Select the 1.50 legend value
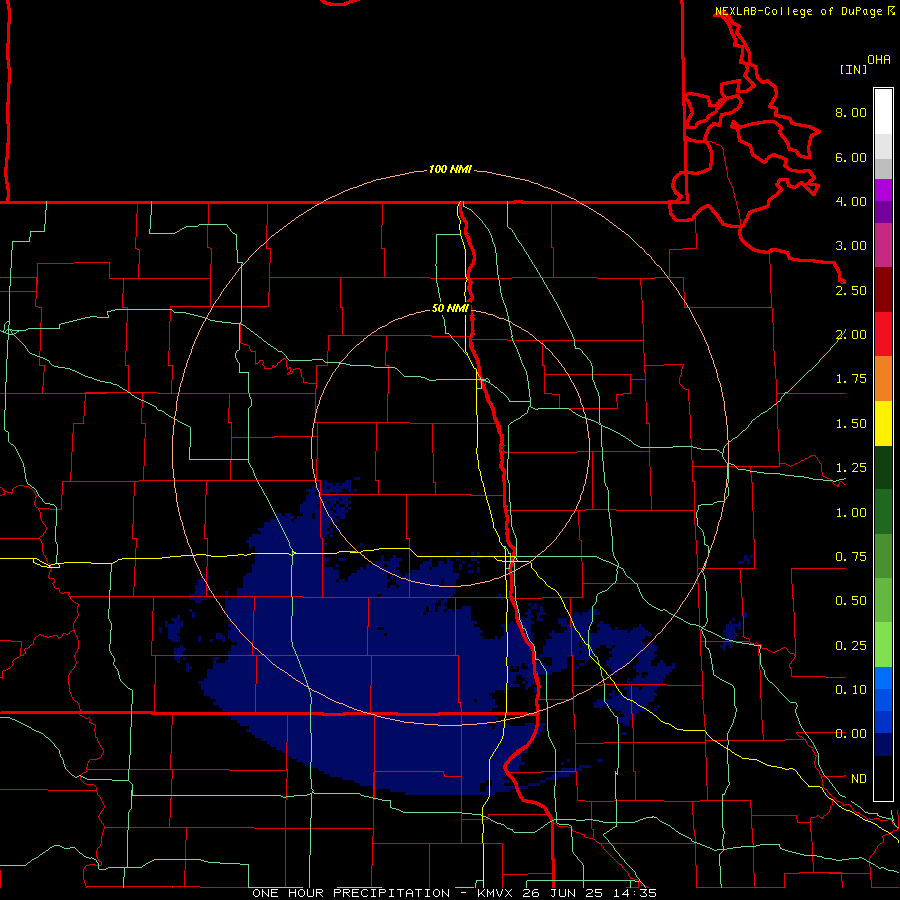900x900 pixels. pos(851,424)
